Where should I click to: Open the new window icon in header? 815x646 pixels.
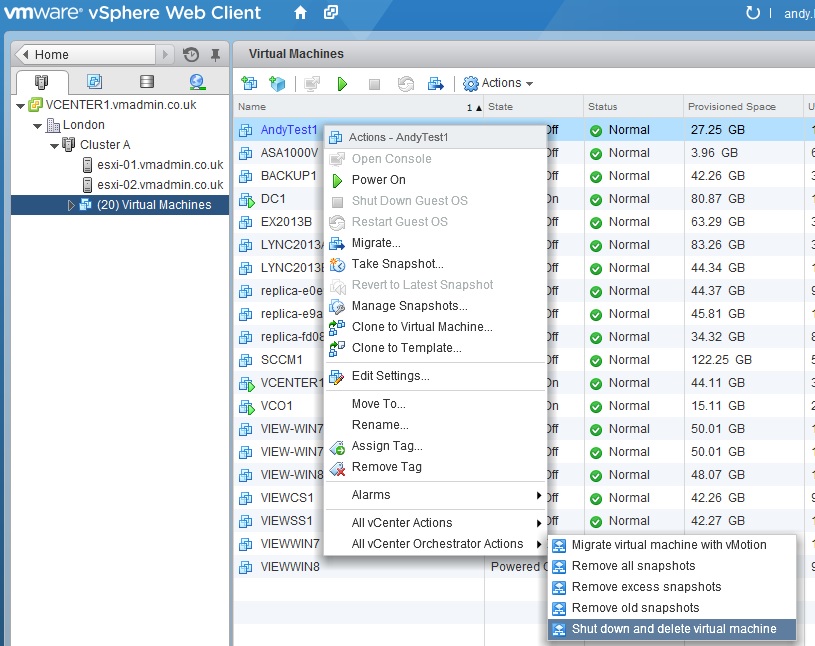coord(331,12)
